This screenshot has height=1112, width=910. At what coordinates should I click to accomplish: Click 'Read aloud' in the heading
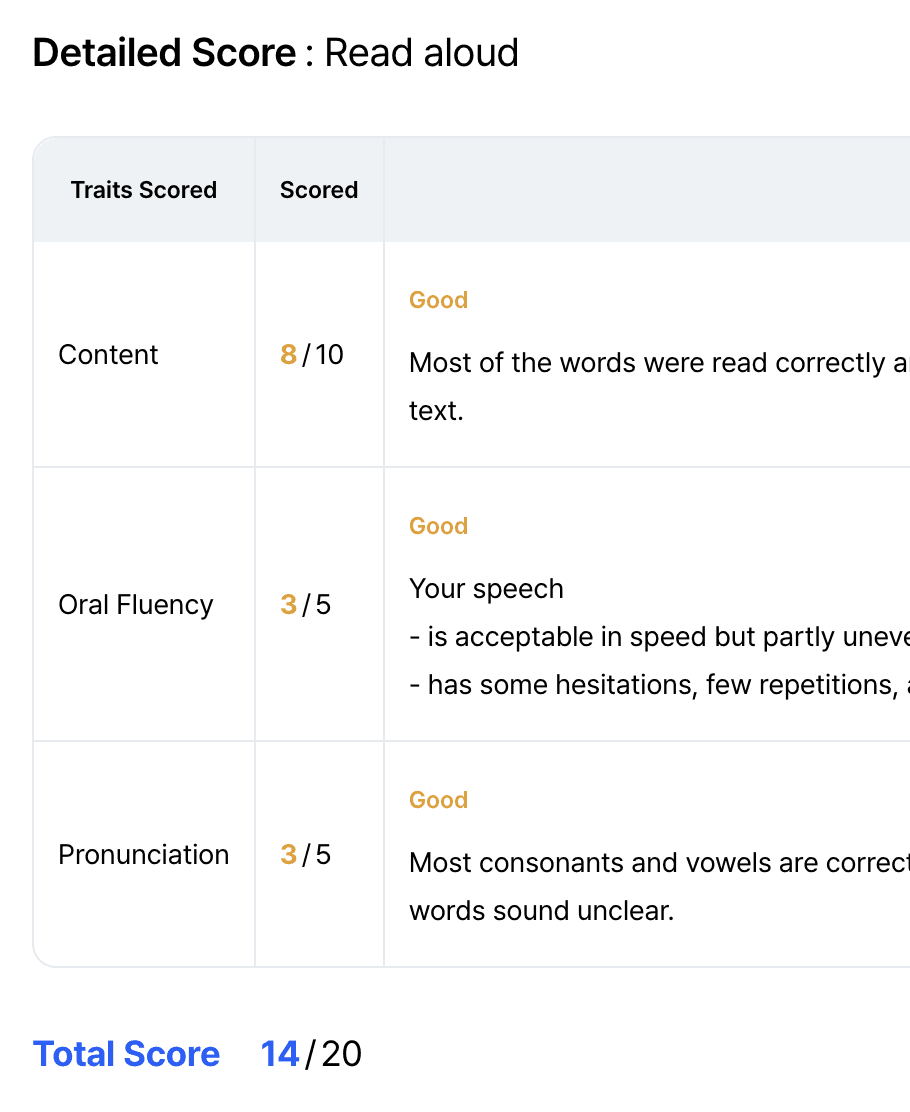pyautogui.click(x=421, y=53)
